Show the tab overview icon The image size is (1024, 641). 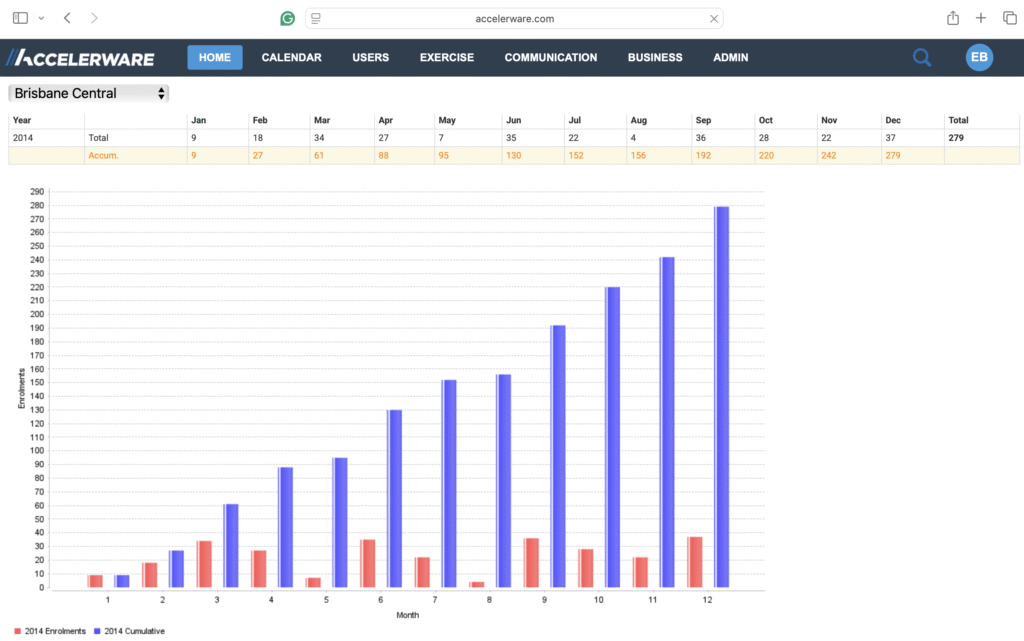coord(1009,18)
